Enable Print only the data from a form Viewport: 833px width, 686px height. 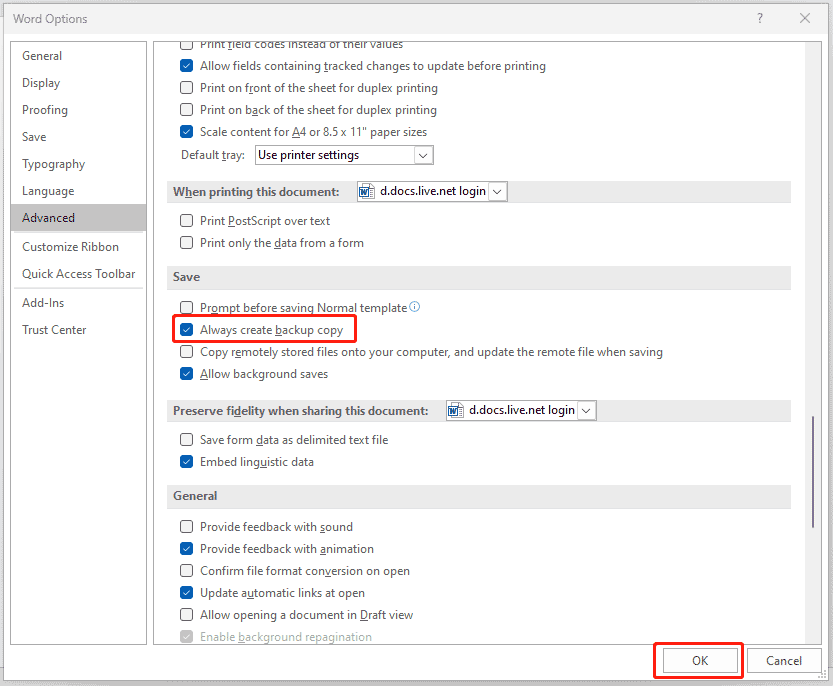tap(186, 243)
